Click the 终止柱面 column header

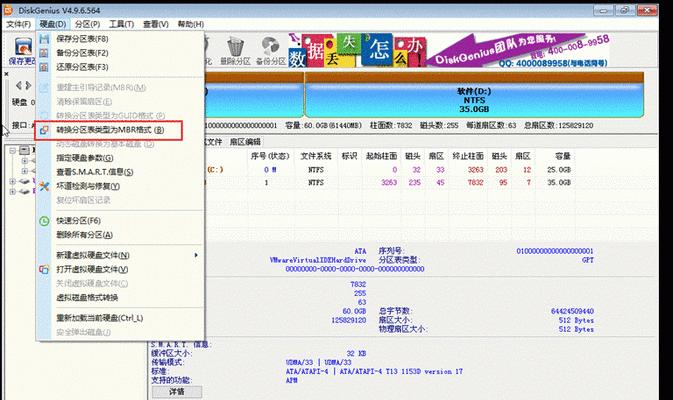coord(468,156)
